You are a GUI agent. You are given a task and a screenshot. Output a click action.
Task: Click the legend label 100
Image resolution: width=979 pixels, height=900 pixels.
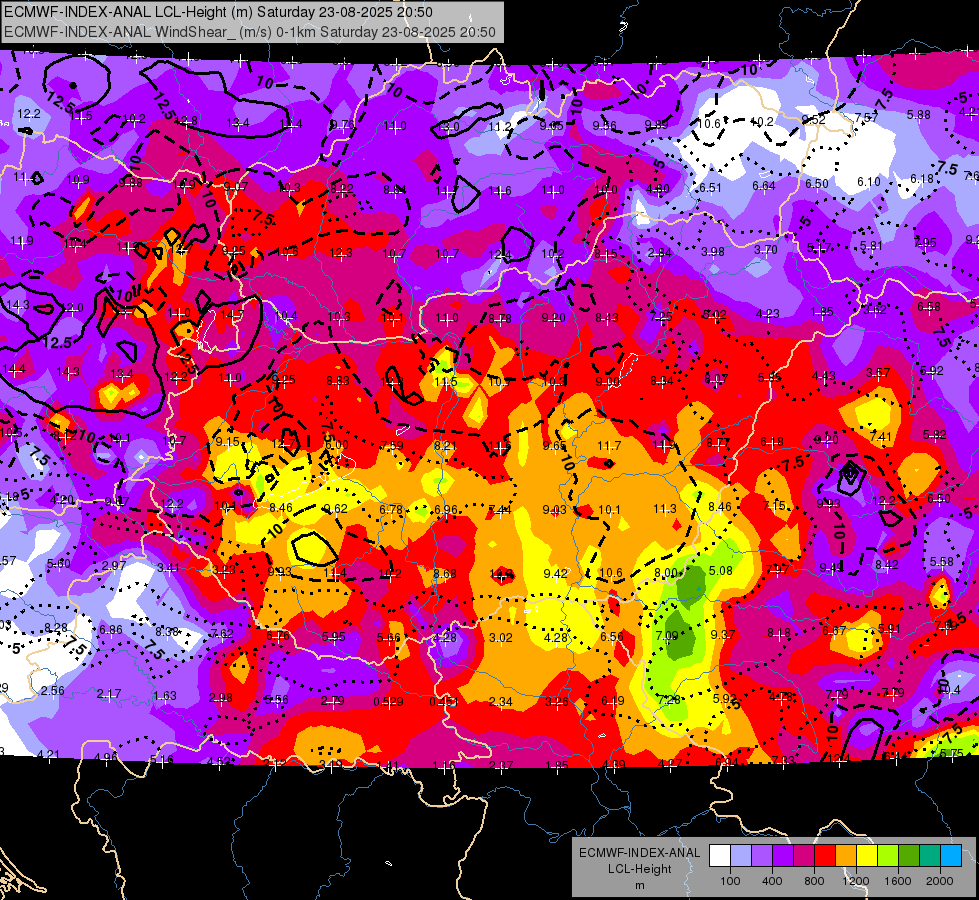(x=730, y=881)
